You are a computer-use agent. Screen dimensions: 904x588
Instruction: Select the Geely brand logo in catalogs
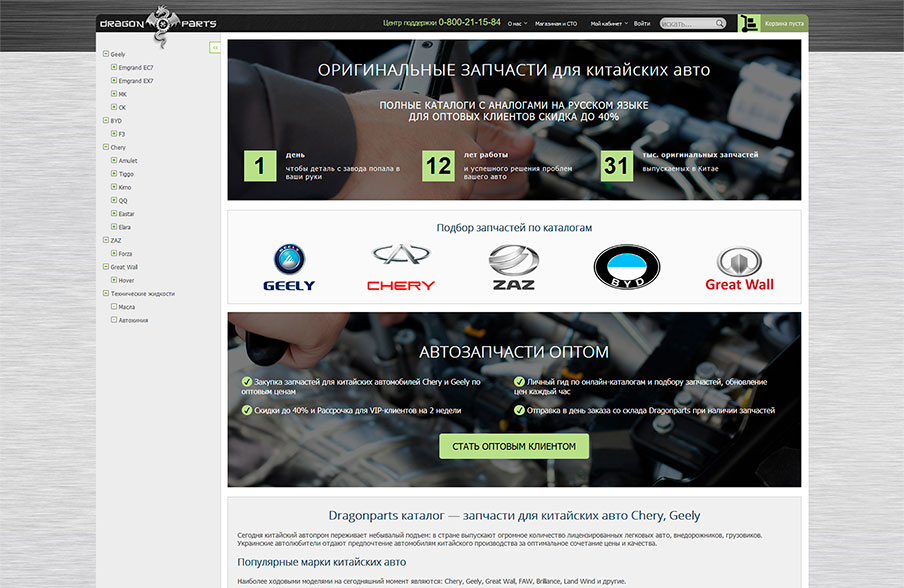289,267
